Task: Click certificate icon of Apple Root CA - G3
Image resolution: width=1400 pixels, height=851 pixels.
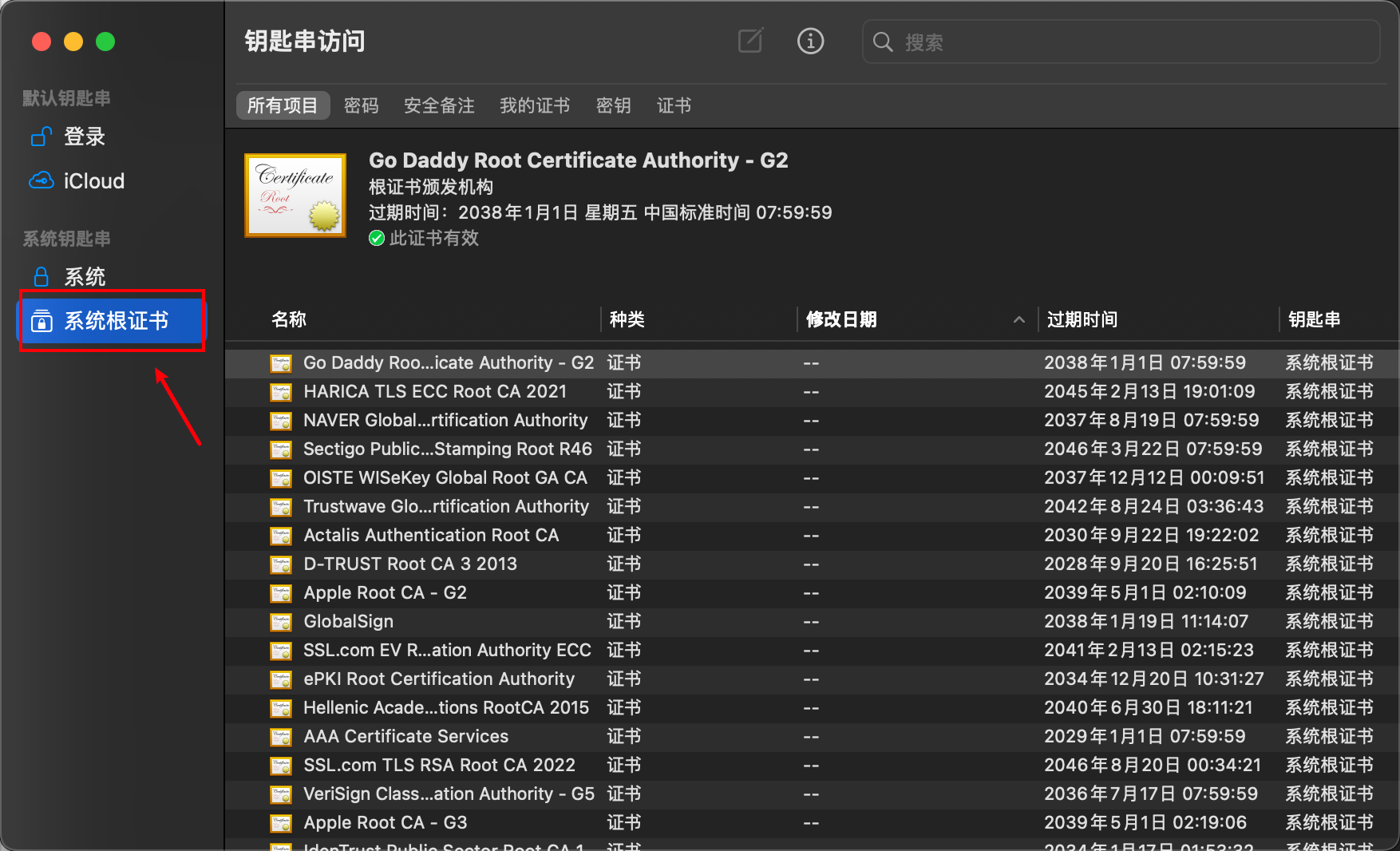Action: (281, 823)
